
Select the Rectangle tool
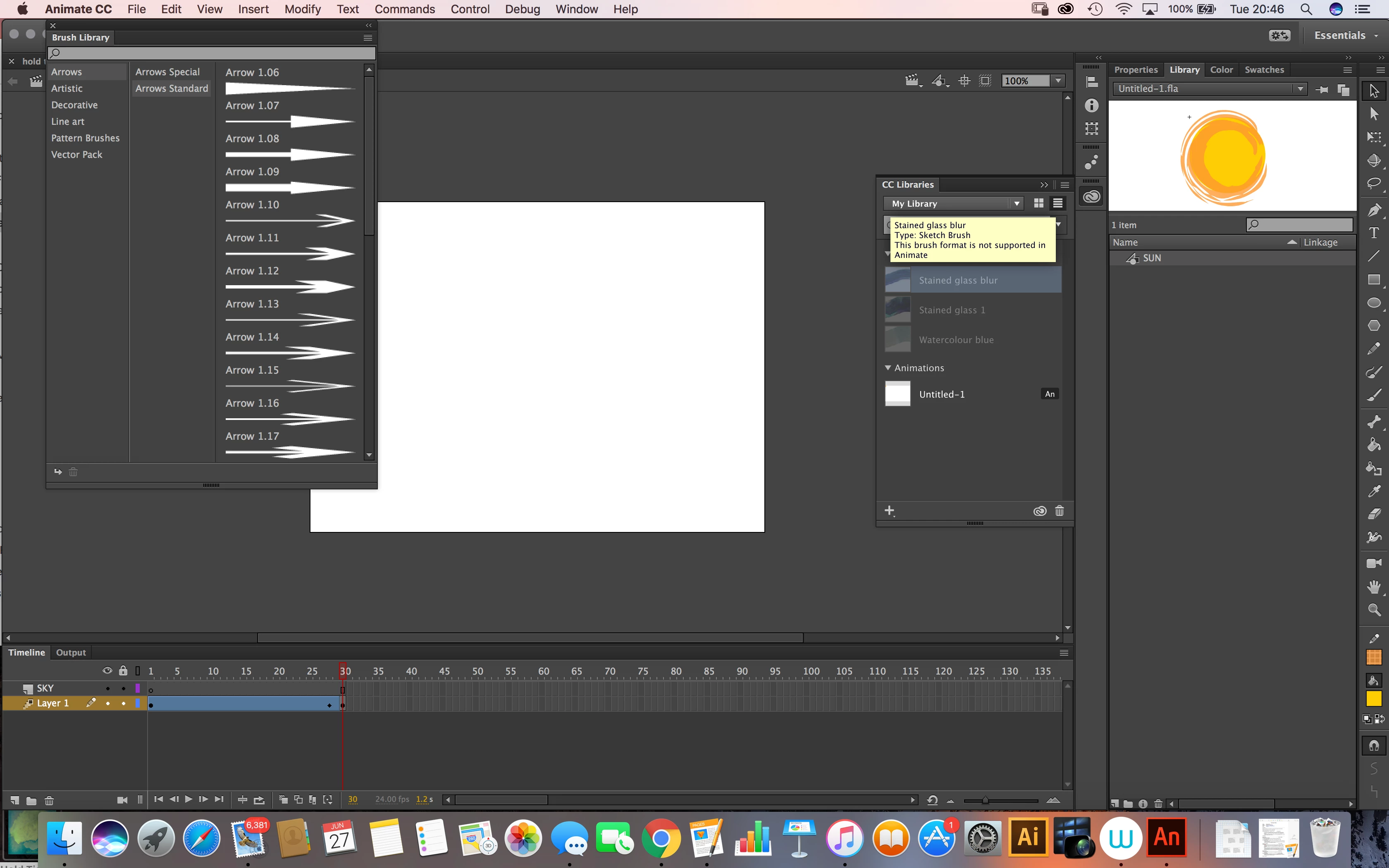pyautogui.click(x=1374, y=279)
